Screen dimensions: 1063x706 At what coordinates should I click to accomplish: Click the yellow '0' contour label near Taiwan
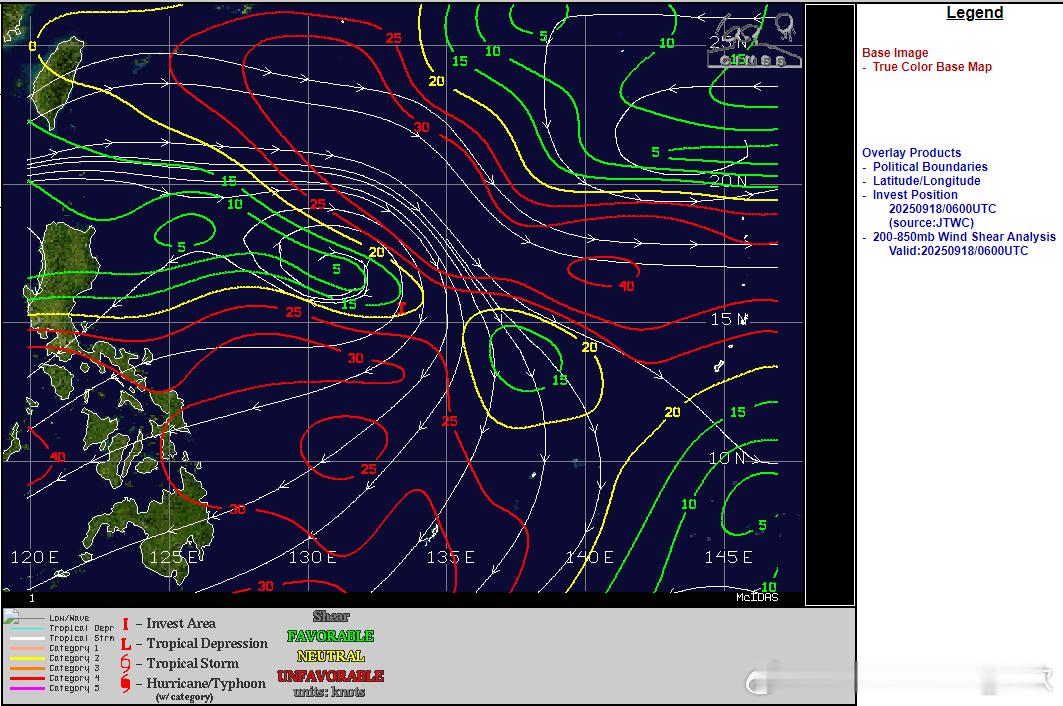click(x=33, y=46)
